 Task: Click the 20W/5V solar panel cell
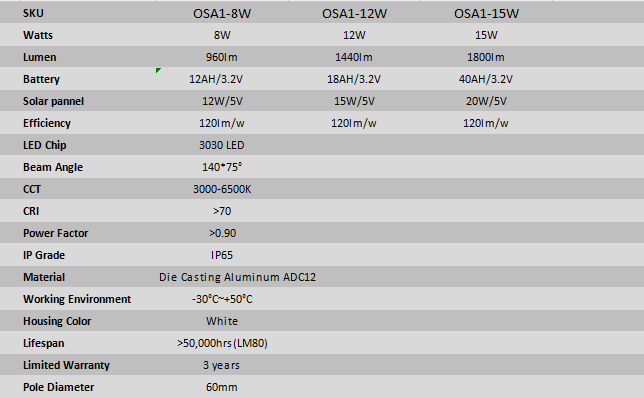click(486, 101)
